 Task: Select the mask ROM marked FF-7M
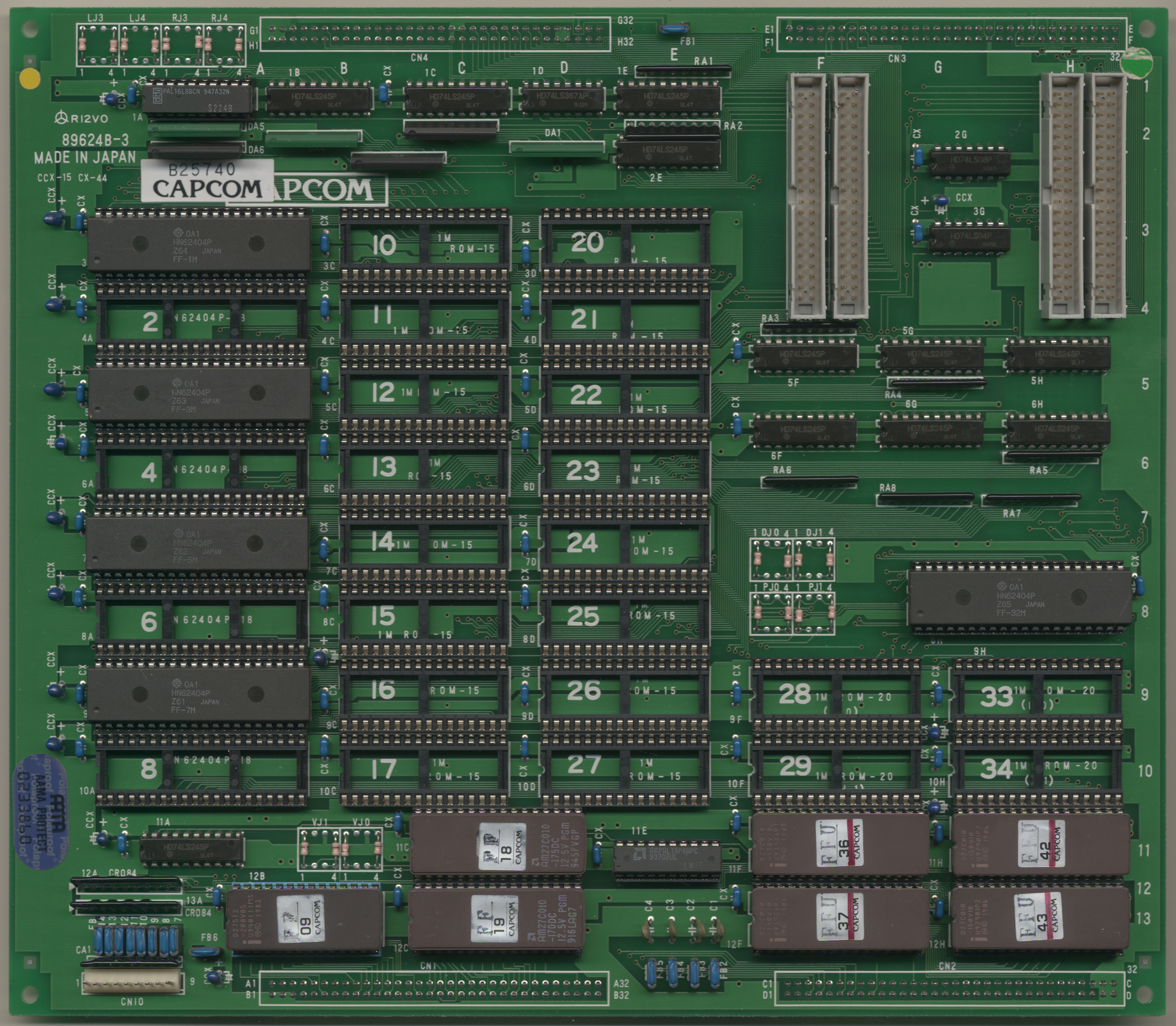[199, 695]
